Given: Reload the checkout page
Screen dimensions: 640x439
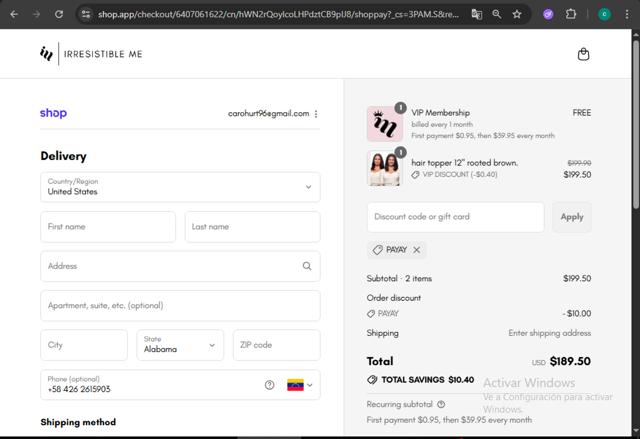Looking at the screenshot, I should [59, 14].
